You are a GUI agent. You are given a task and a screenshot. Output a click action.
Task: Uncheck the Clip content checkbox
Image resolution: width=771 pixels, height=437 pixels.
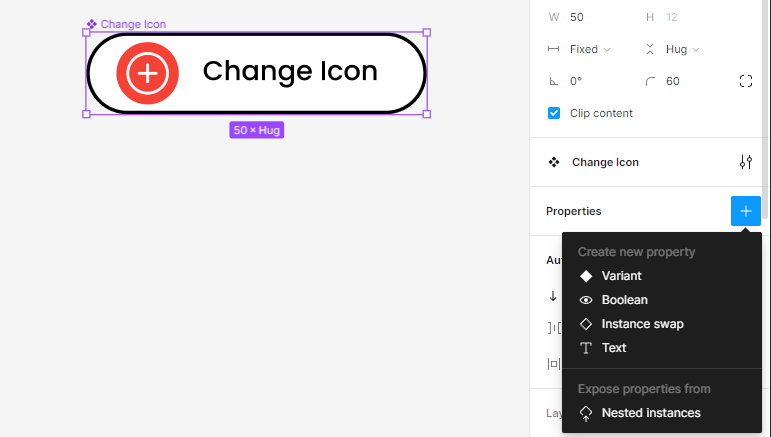point(554,113)
